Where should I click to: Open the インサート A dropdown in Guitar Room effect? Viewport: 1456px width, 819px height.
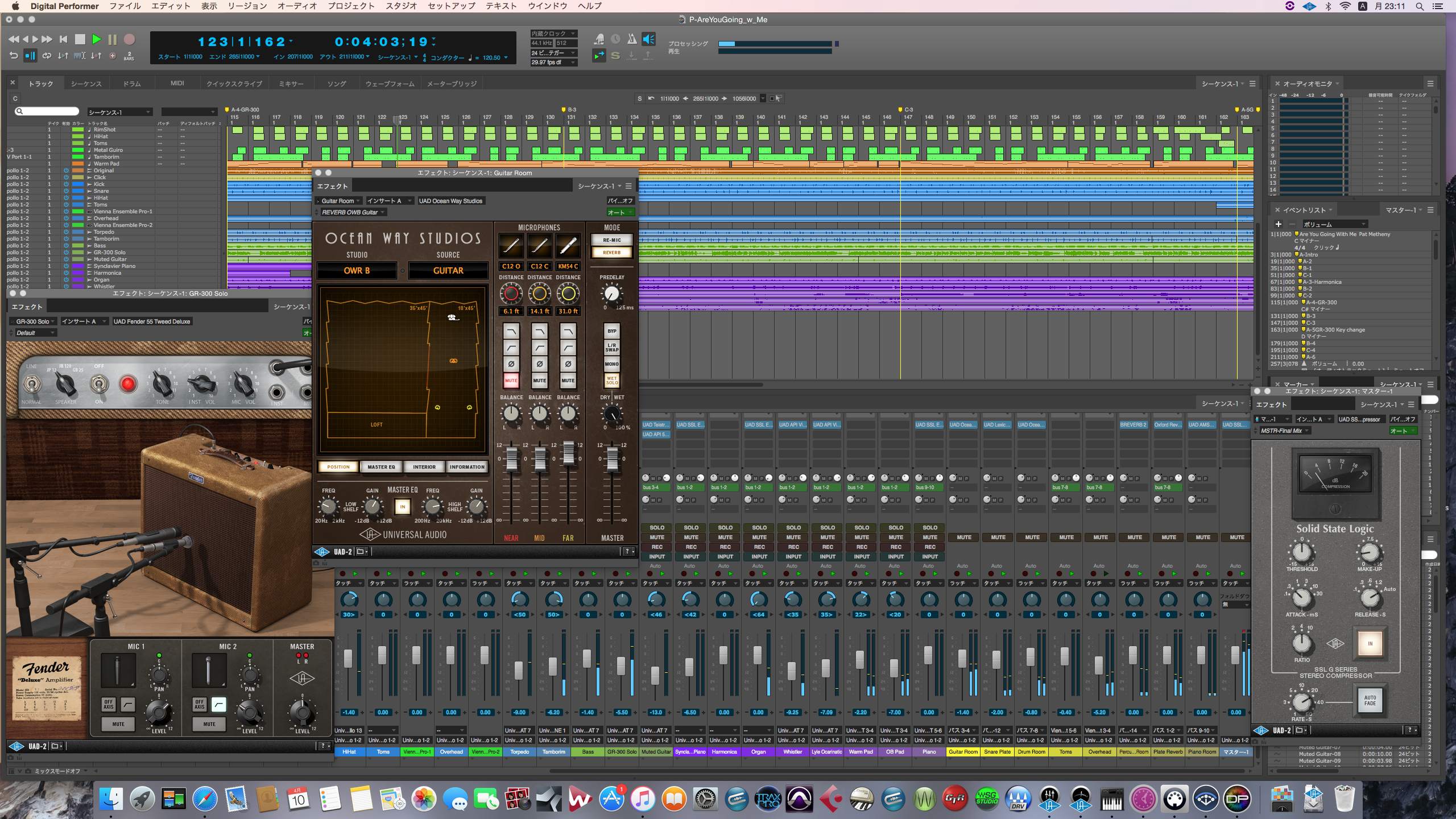click(x=389, y=201)
